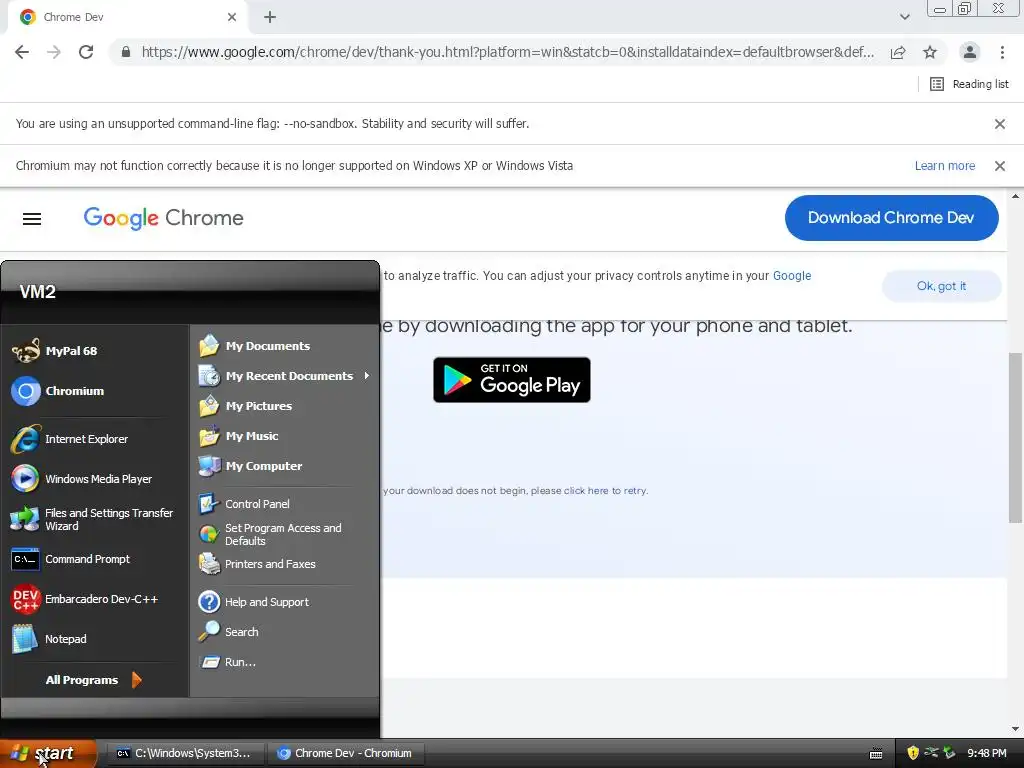Bookmark this page with star
The image size is (1024, 768).
click(x=930, y=52)
